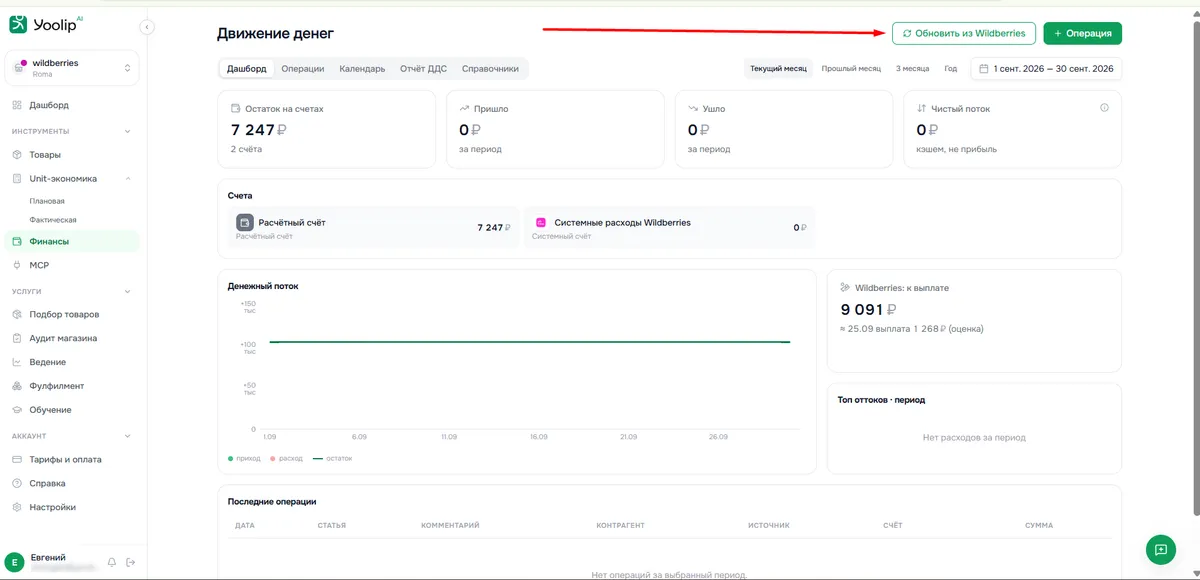Open the Системные расходы Wildberries account card
Screen dimensions: 1200x580
tap(669, 228)
